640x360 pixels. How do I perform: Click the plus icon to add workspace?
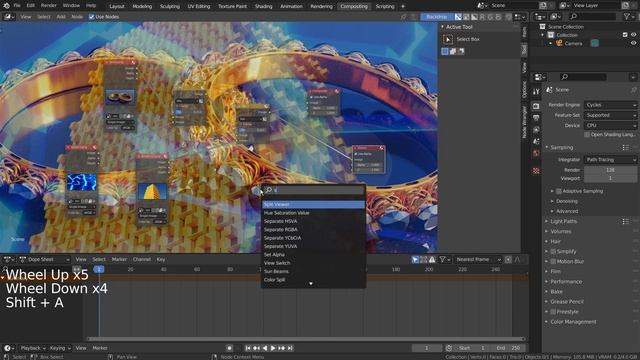[402, 6]
